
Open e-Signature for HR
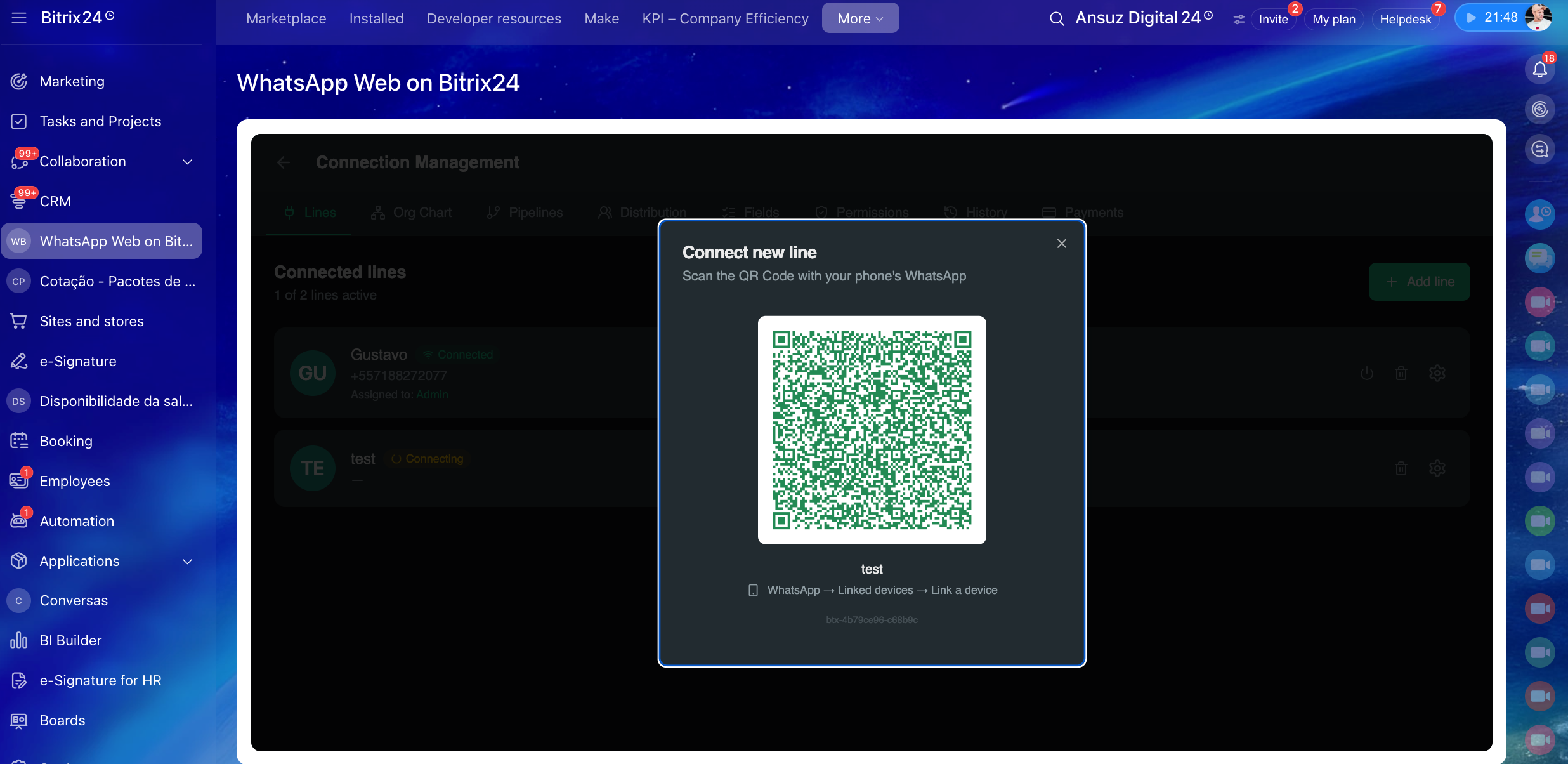click(101, 680)
